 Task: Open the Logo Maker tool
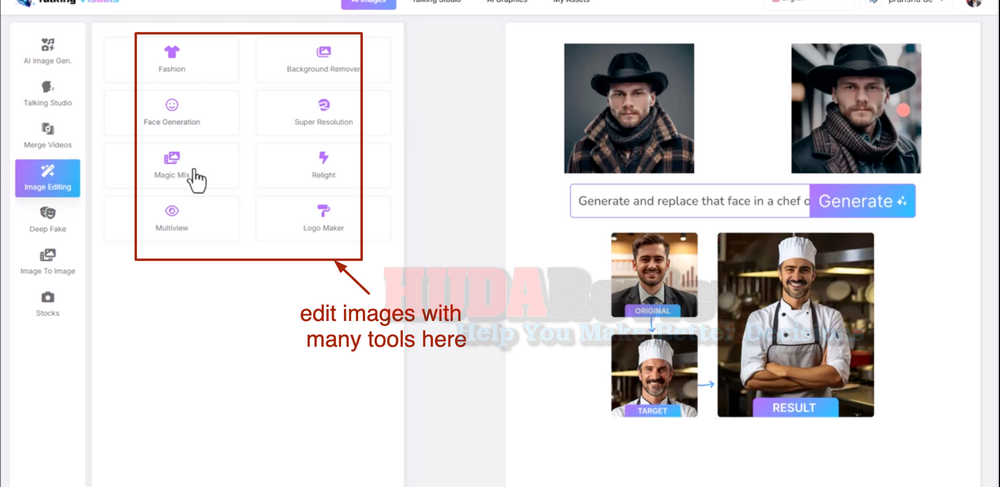323,218
